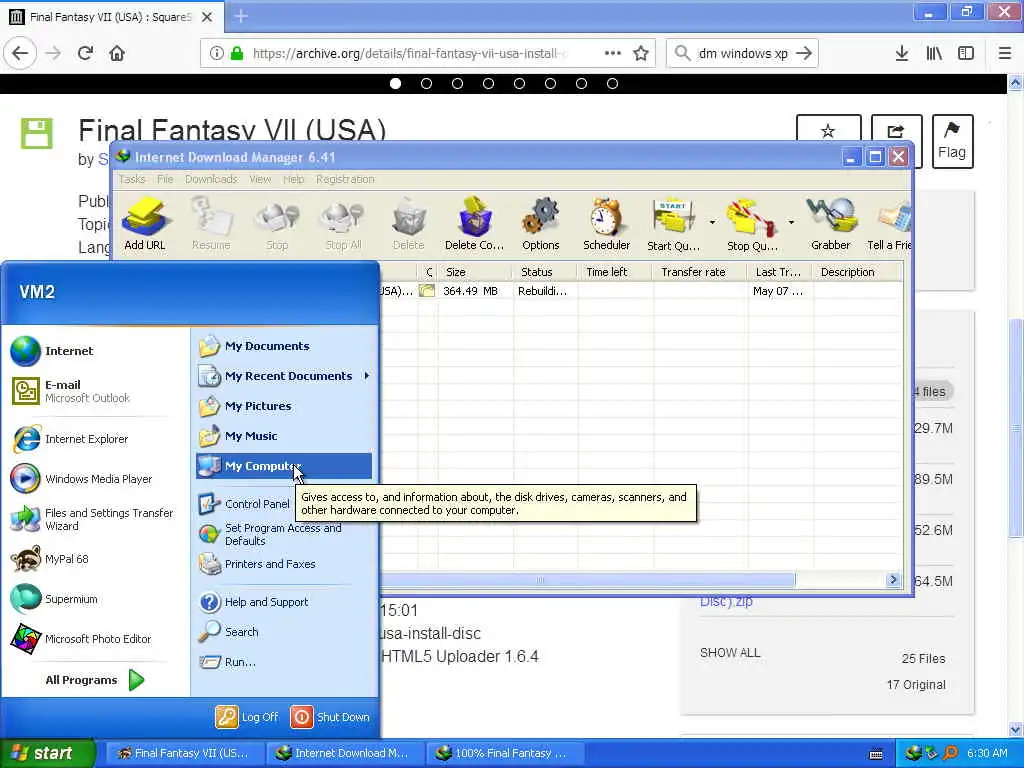1024x768 pixels.
Task: Open the Tasks menu in IDM
Action: click(133, 179)
